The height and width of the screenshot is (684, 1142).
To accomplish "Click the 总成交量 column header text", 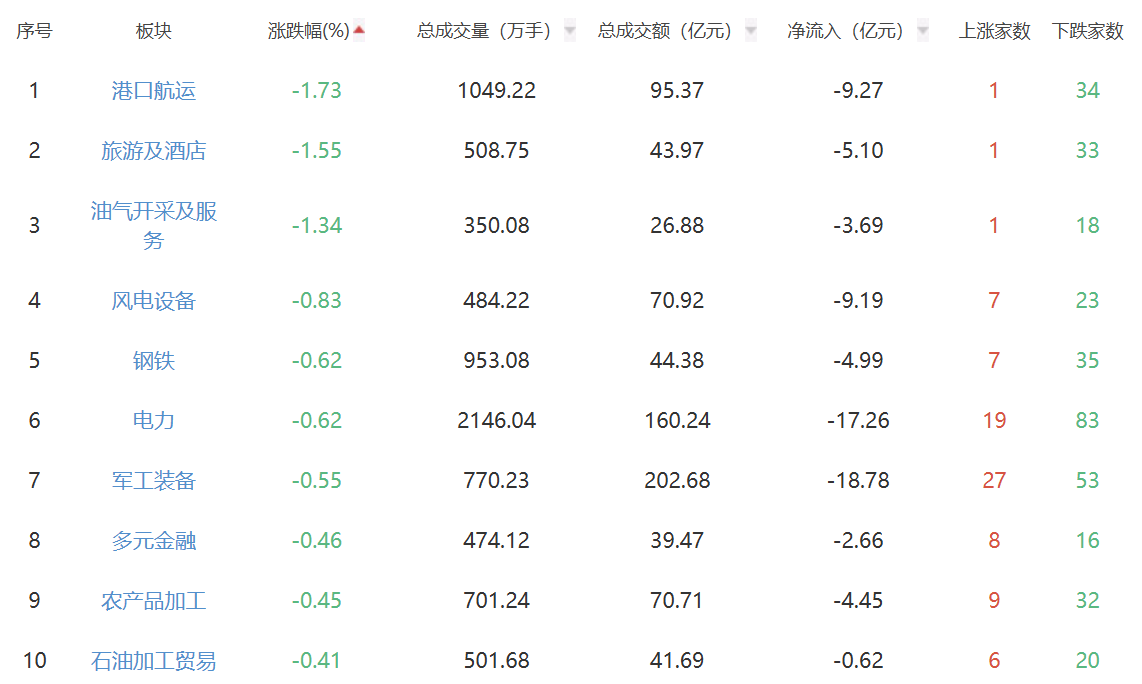I will [x=452, y=31].
